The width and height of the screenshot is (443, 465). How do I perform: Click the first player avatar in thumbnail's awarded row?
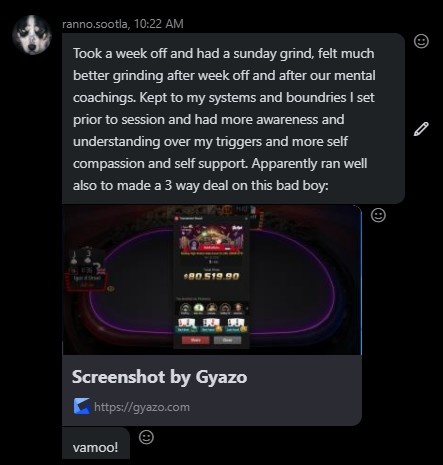(x=186, y=309)
